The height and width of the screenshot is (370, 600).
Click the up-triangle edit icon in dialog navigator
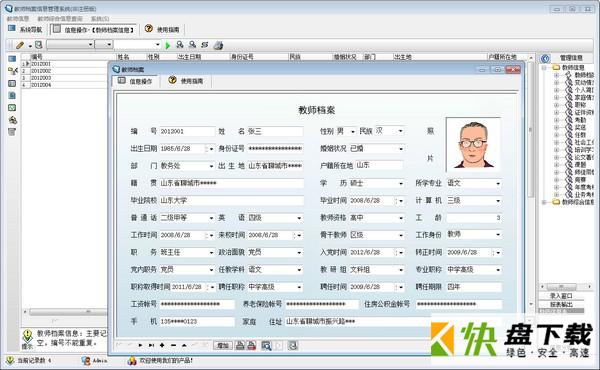pyautogui.click(x=184, y=345)
